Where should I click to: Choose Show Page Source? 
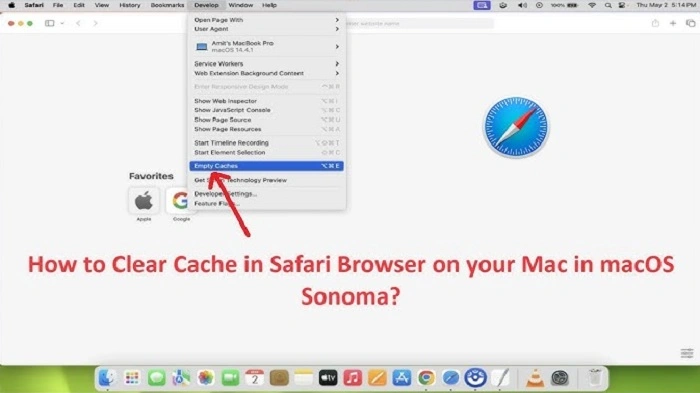point(267,120)
